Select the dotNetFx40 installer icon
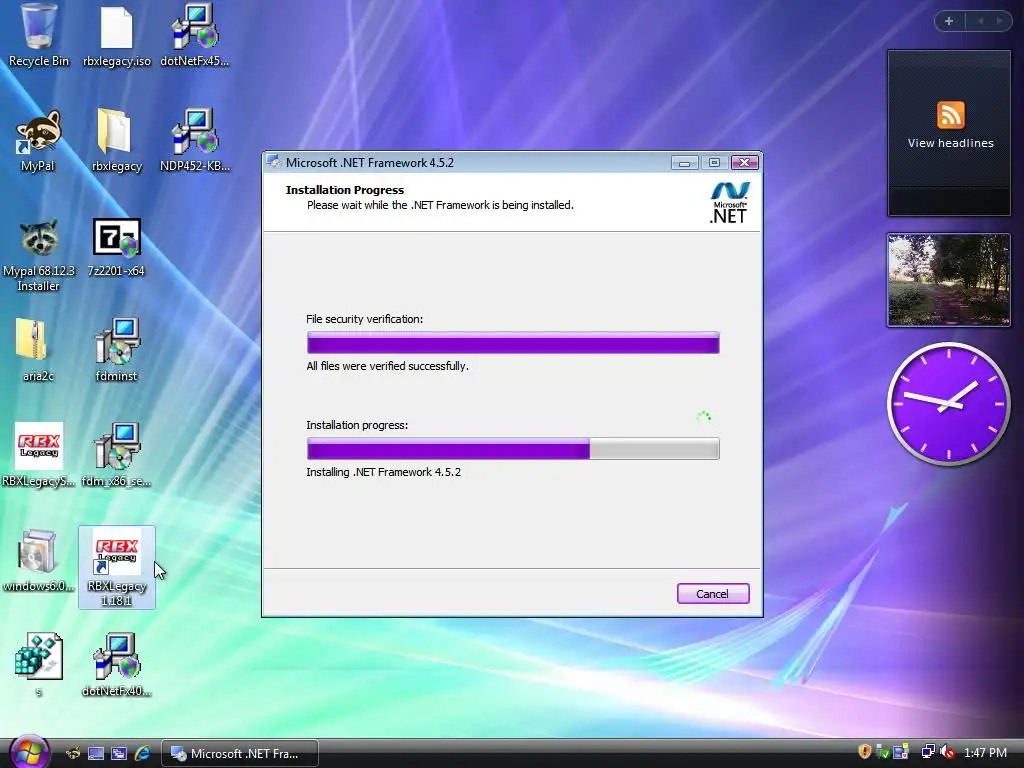Screen dimensions: 1024x768 point(116,663)
